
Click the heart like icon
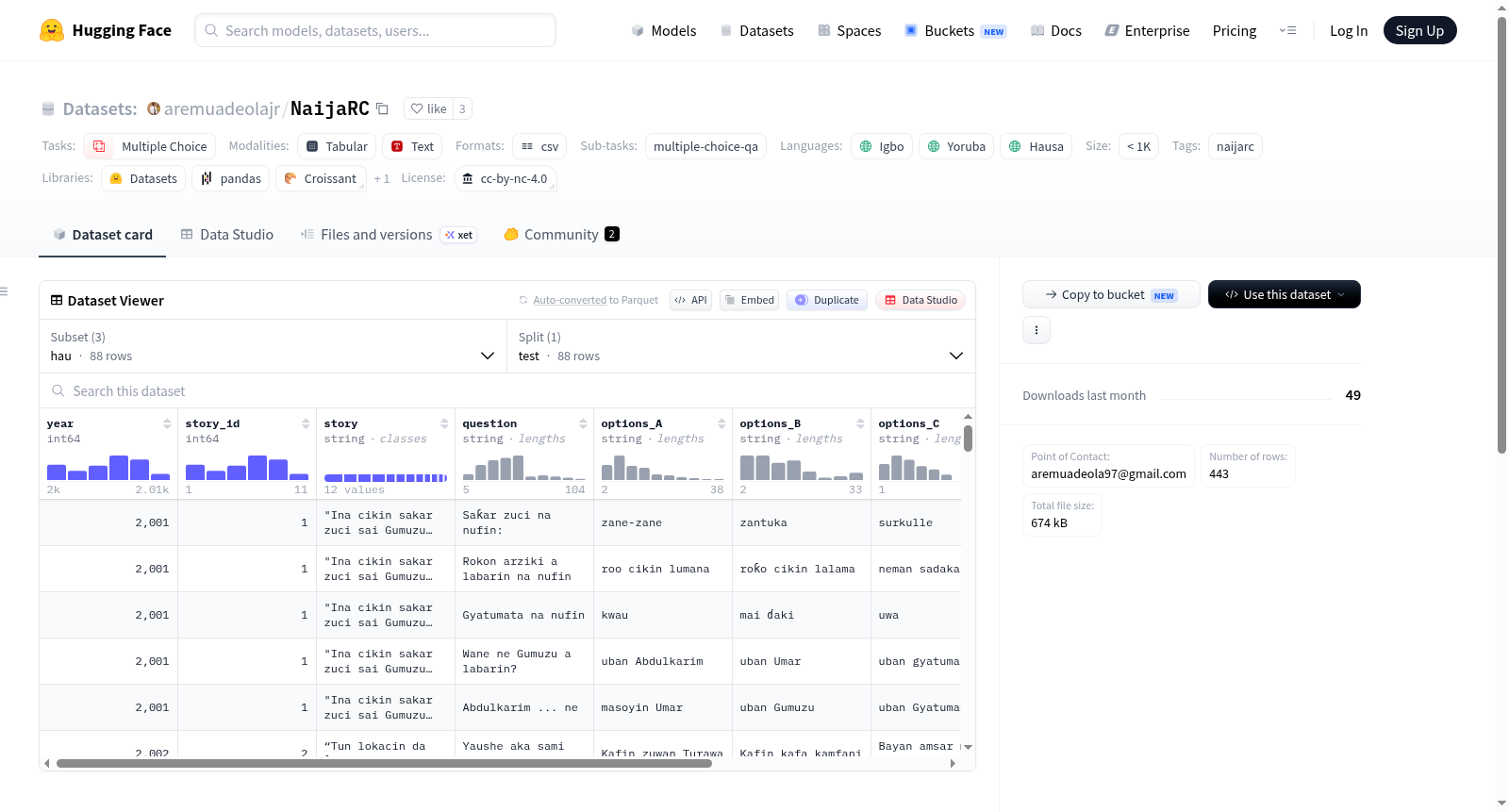pos(417,108)
